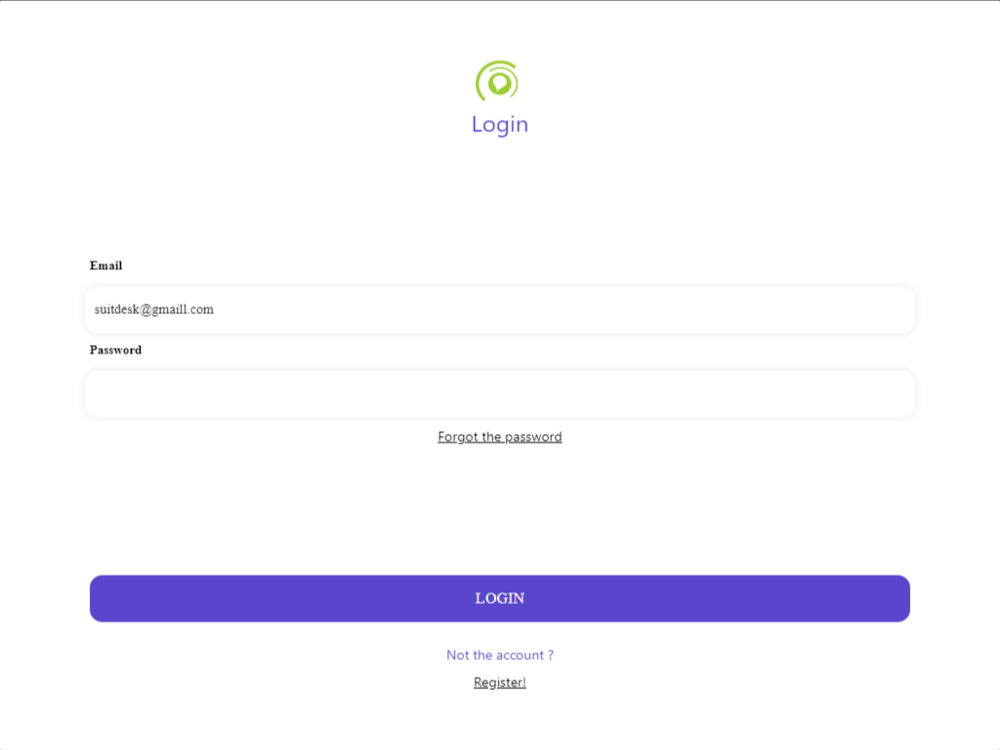Screen dimensions: 1000x750
Task: Click the text Not the account ?
Action: tap(500, 655)
